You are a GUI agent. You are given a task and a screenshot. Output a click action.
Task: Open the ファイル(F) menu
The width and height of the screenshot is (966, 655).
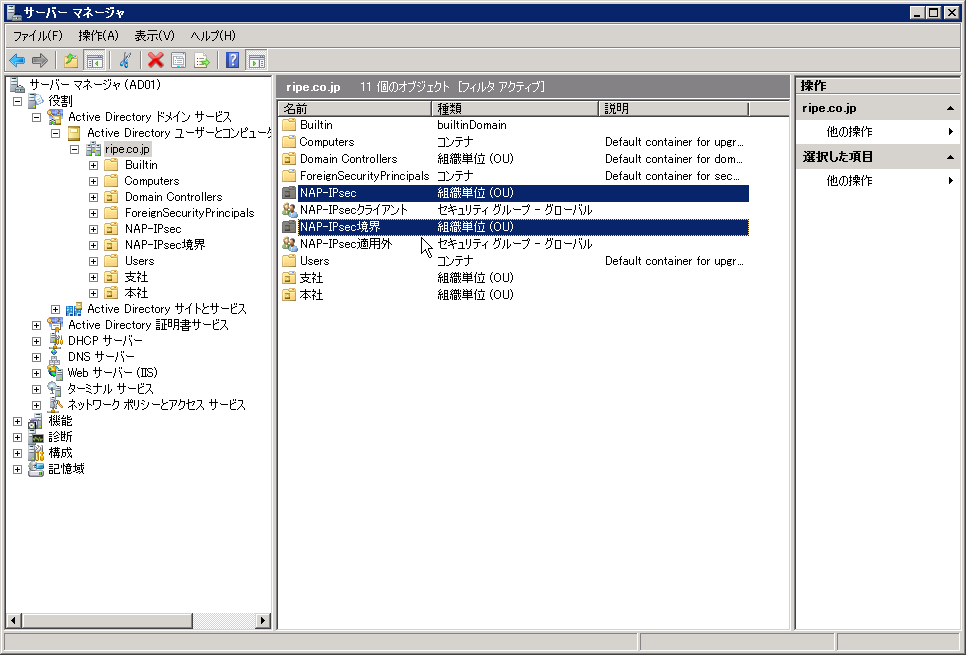pyautogui.click(x=38, y=36)
